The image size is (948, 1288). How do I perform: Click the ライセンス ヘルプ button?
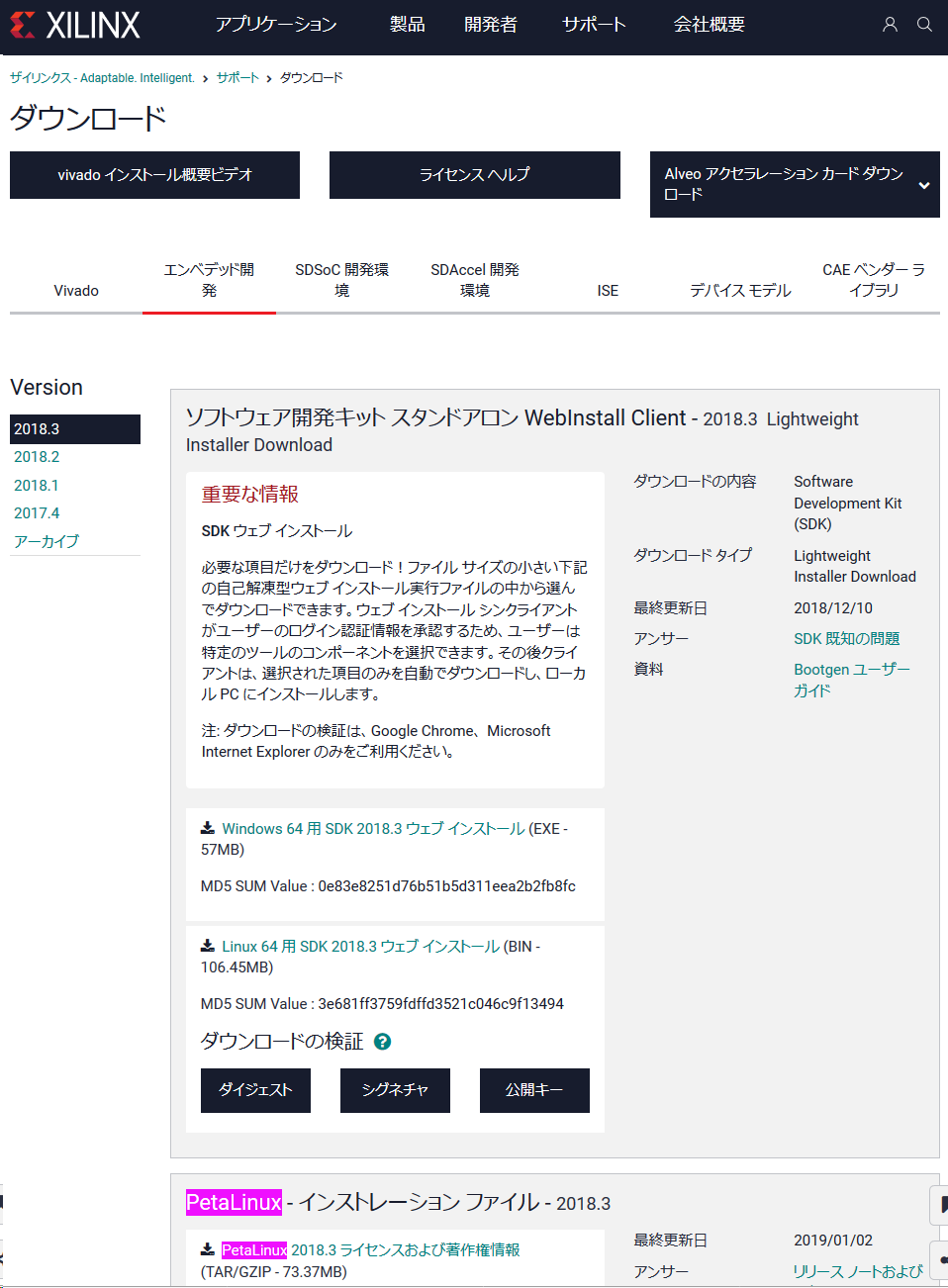click(474, 175)
